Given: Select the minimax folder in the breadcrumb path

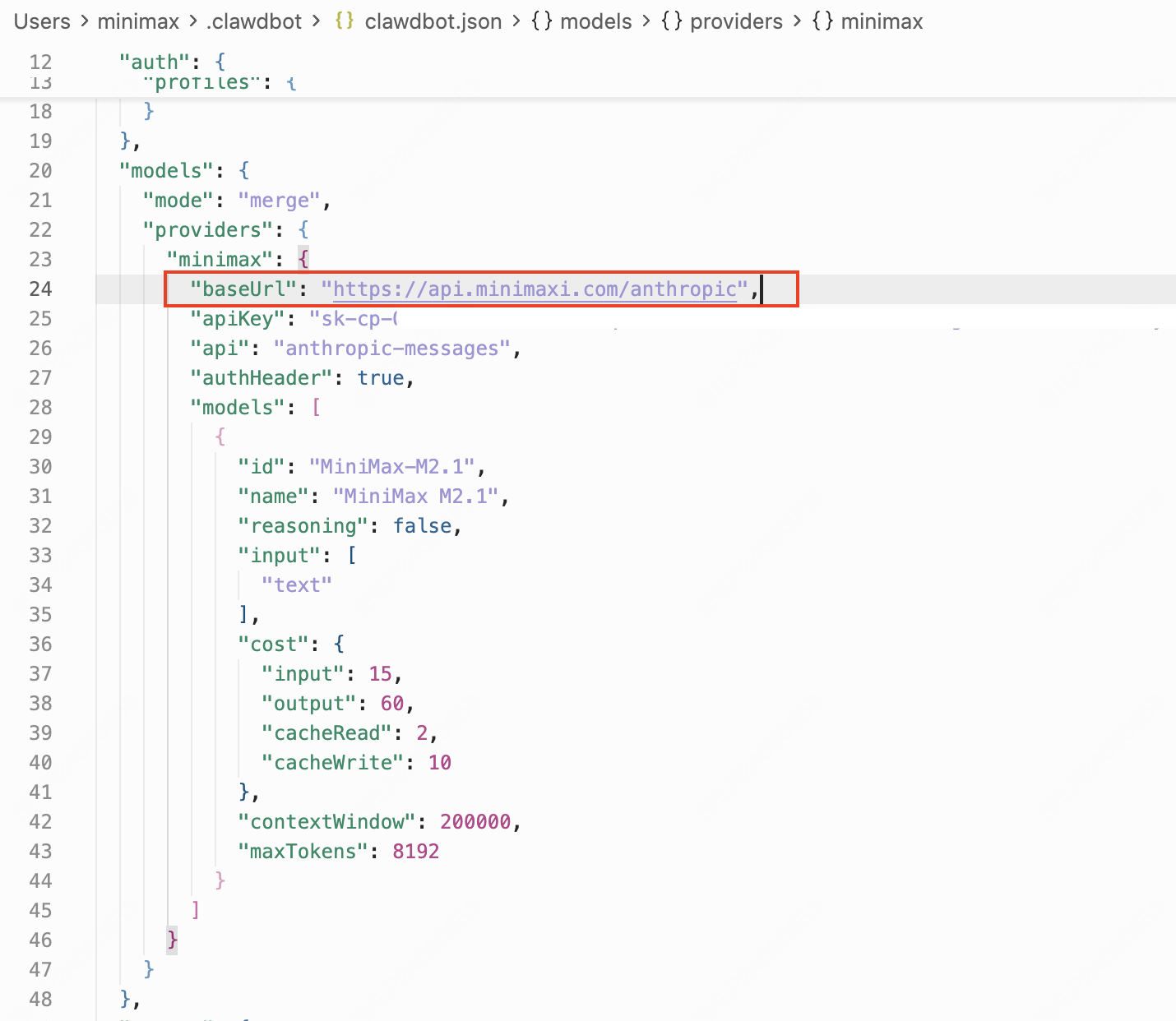Looking at the screenshot, I should coord(138,21).
